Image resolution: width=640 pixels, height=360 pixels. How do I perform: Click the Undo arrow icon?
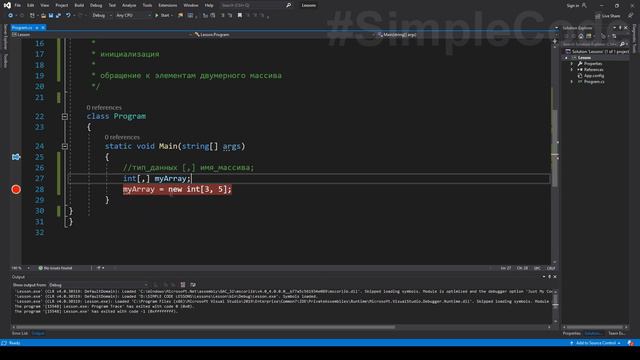coord(68,16)
